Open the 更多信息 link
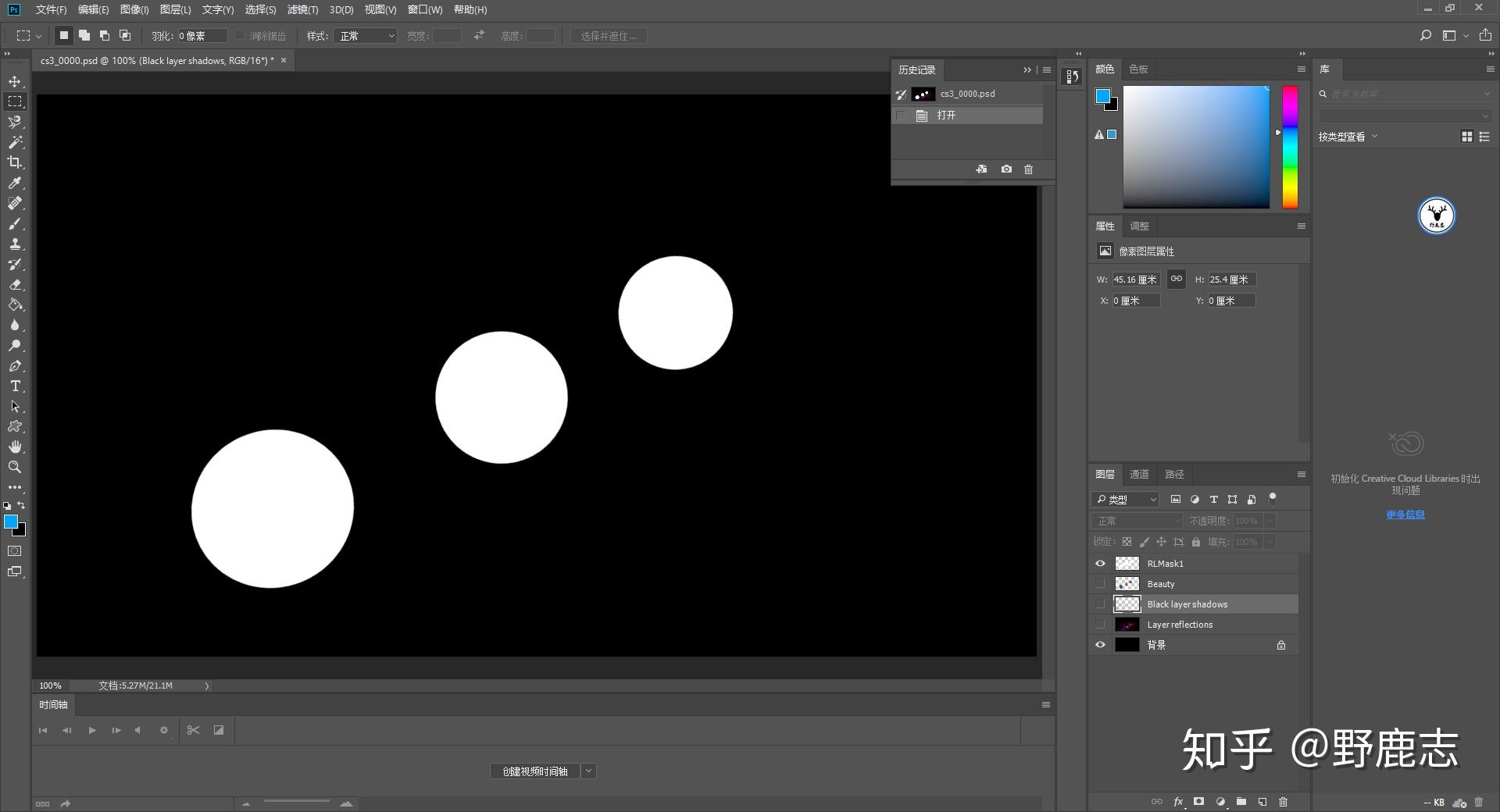 coord(1405,515)
